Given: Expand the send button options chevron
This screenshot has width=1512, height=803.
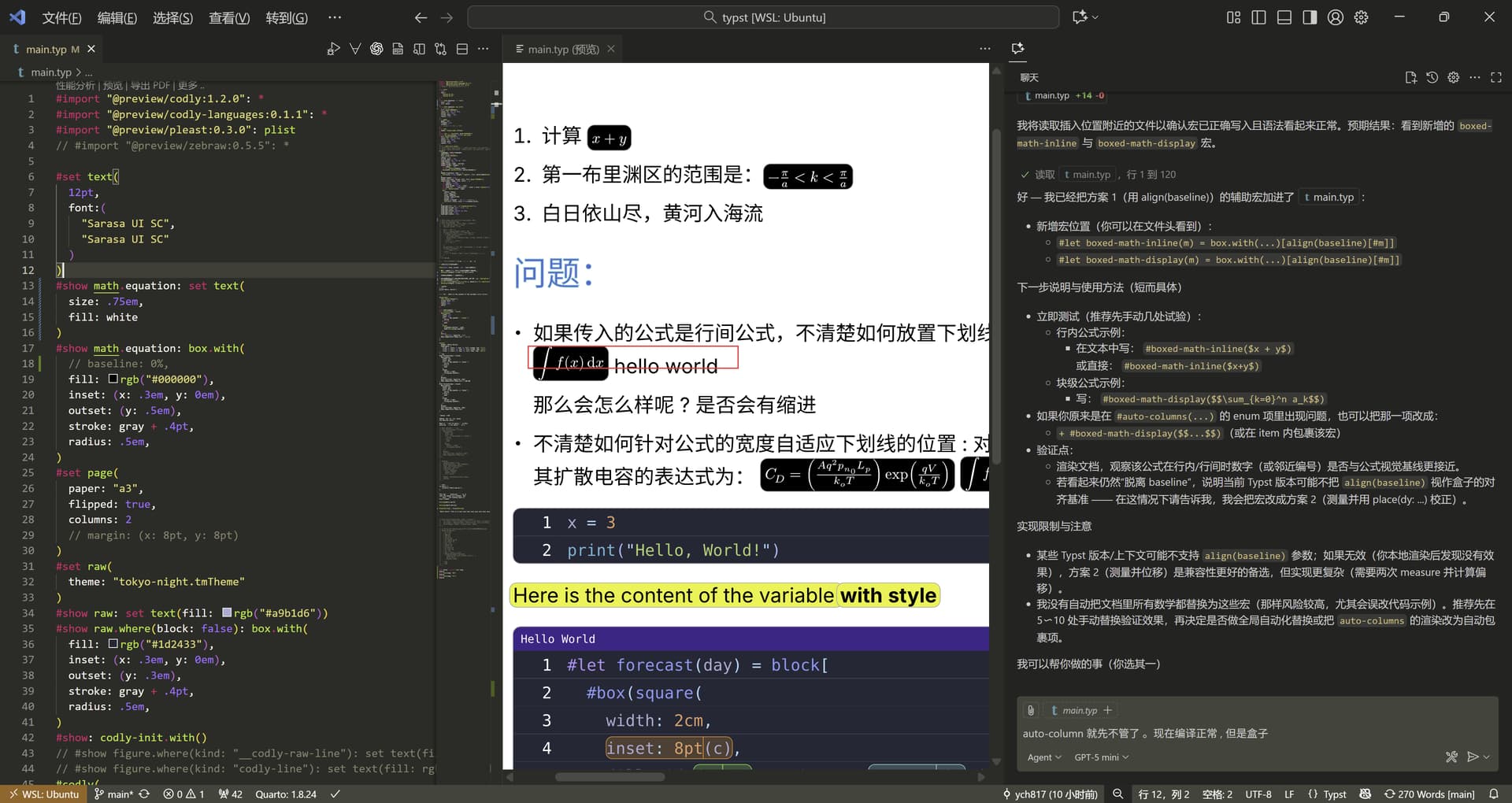Looking at the screenshot, I should point(1487,757).
